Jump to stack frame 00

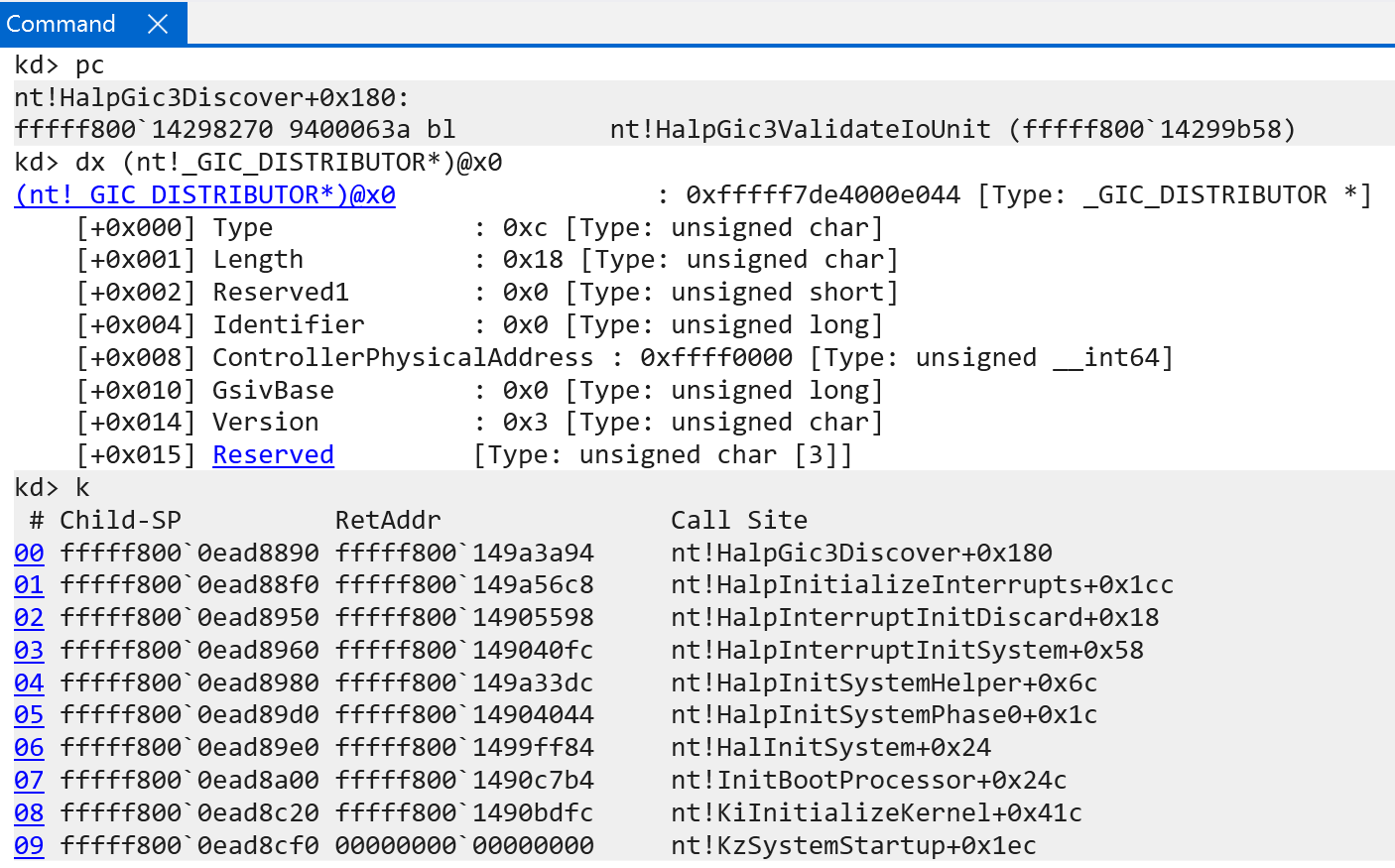point(29,554)
